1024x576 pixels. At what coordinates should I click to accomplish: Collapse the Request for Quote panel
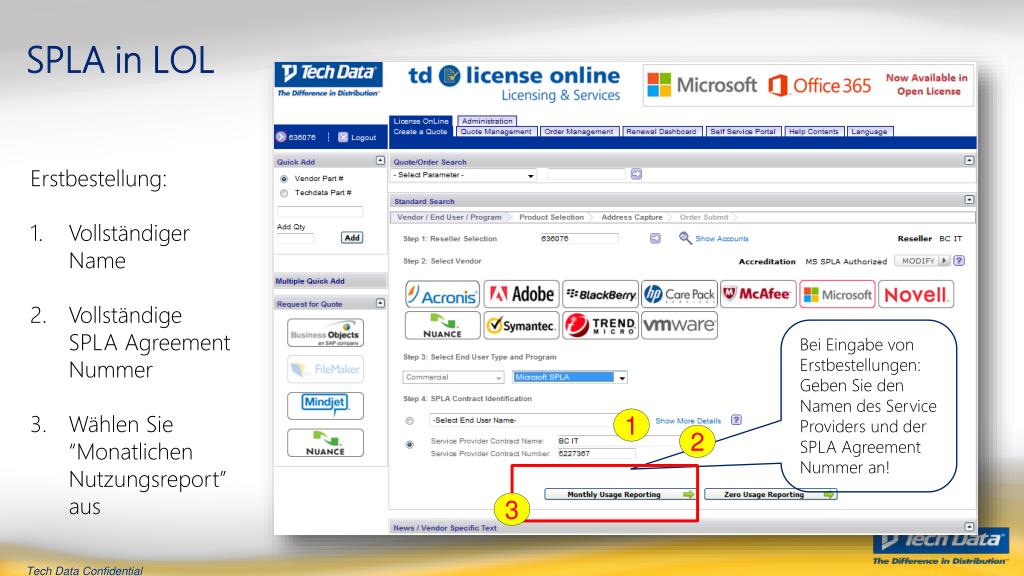pos(380,303)
